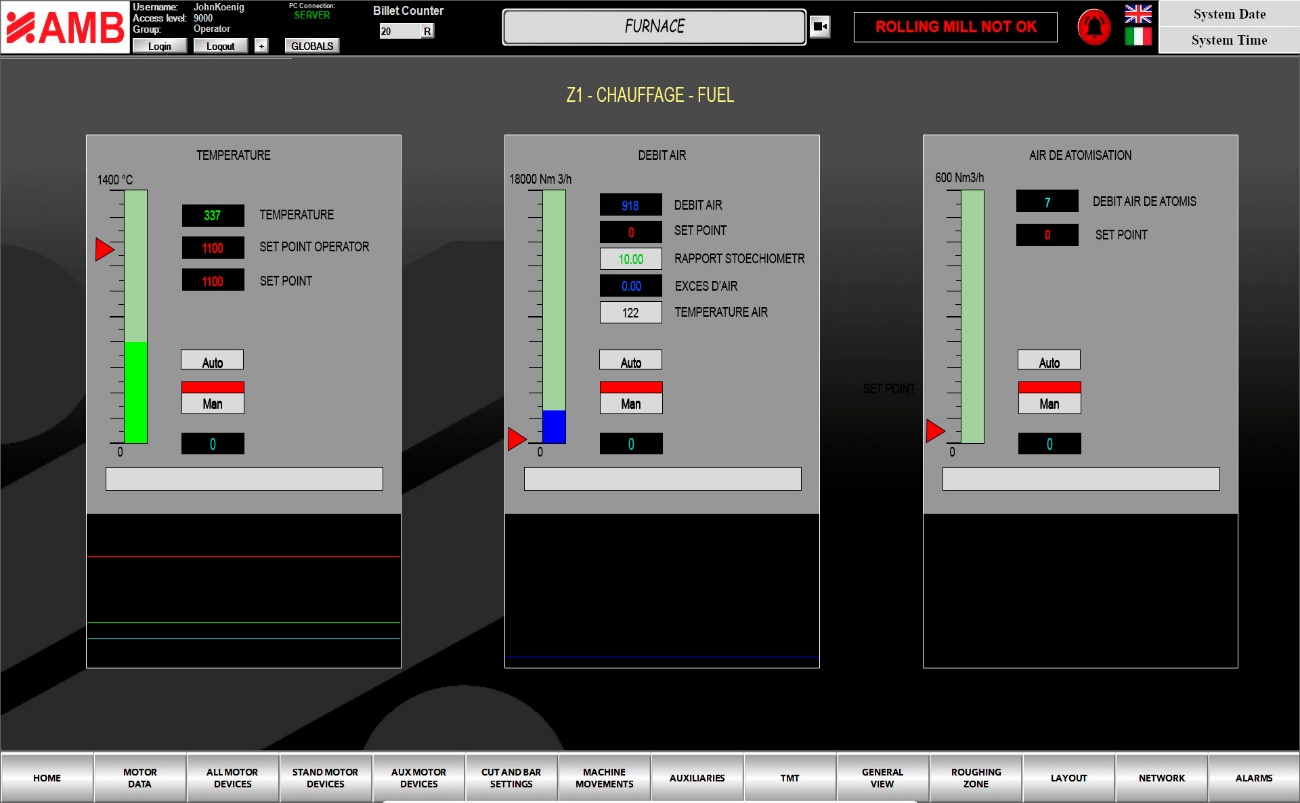1300x803 pixels.
Task: Open the ALARMS tab
Action: (x=1253, y=778)
